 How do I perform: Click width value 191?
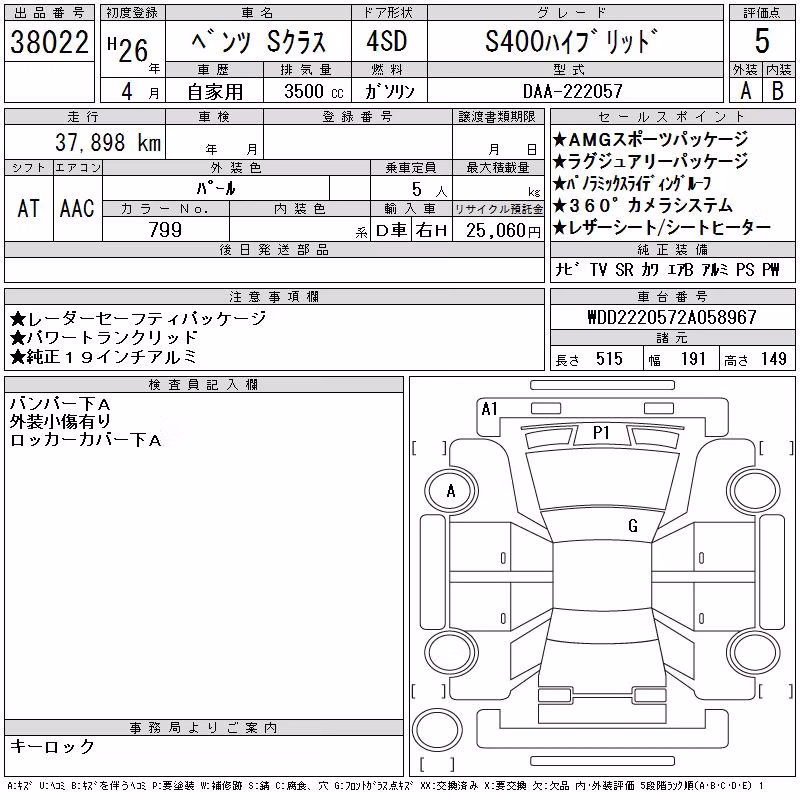click(693, 359)
